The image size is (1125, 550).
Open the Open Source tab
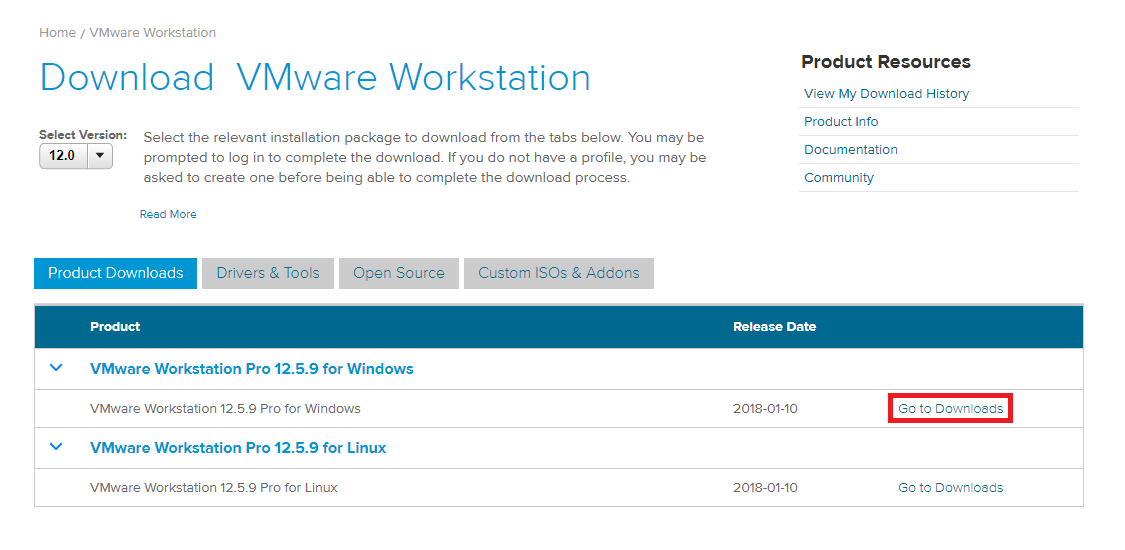[399, 273]
